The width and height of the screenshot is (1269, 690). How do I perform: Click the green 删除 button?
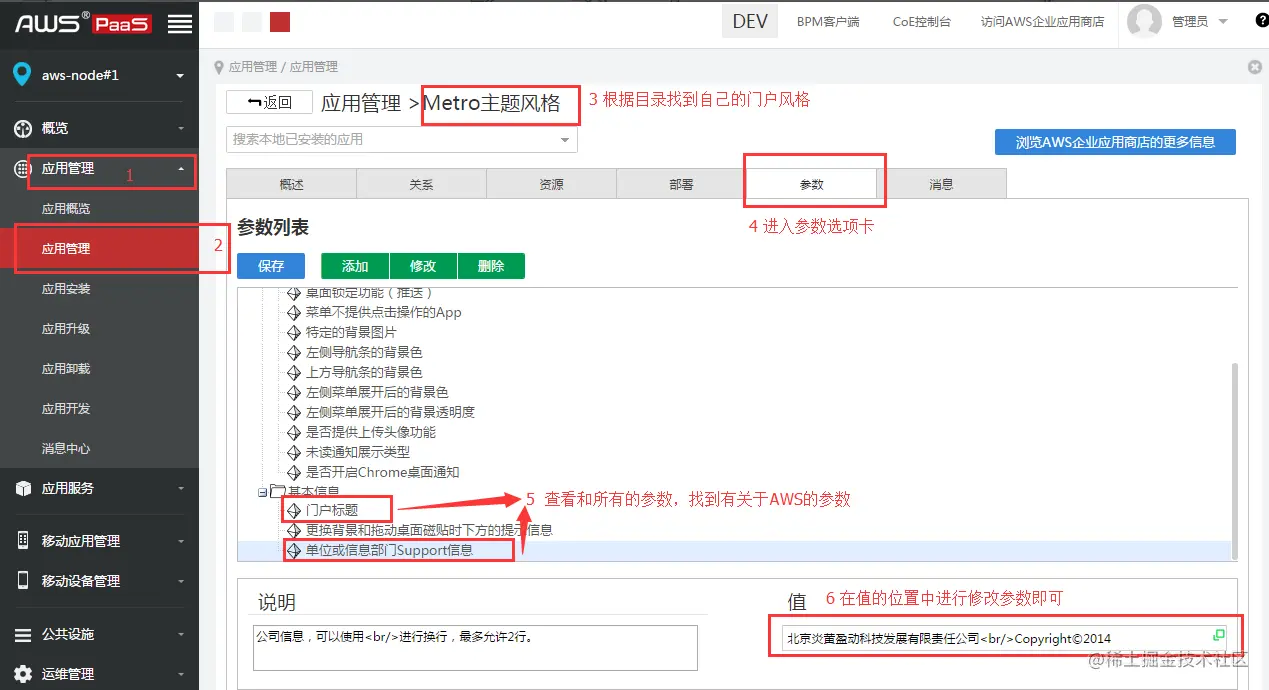pos(491,266)
